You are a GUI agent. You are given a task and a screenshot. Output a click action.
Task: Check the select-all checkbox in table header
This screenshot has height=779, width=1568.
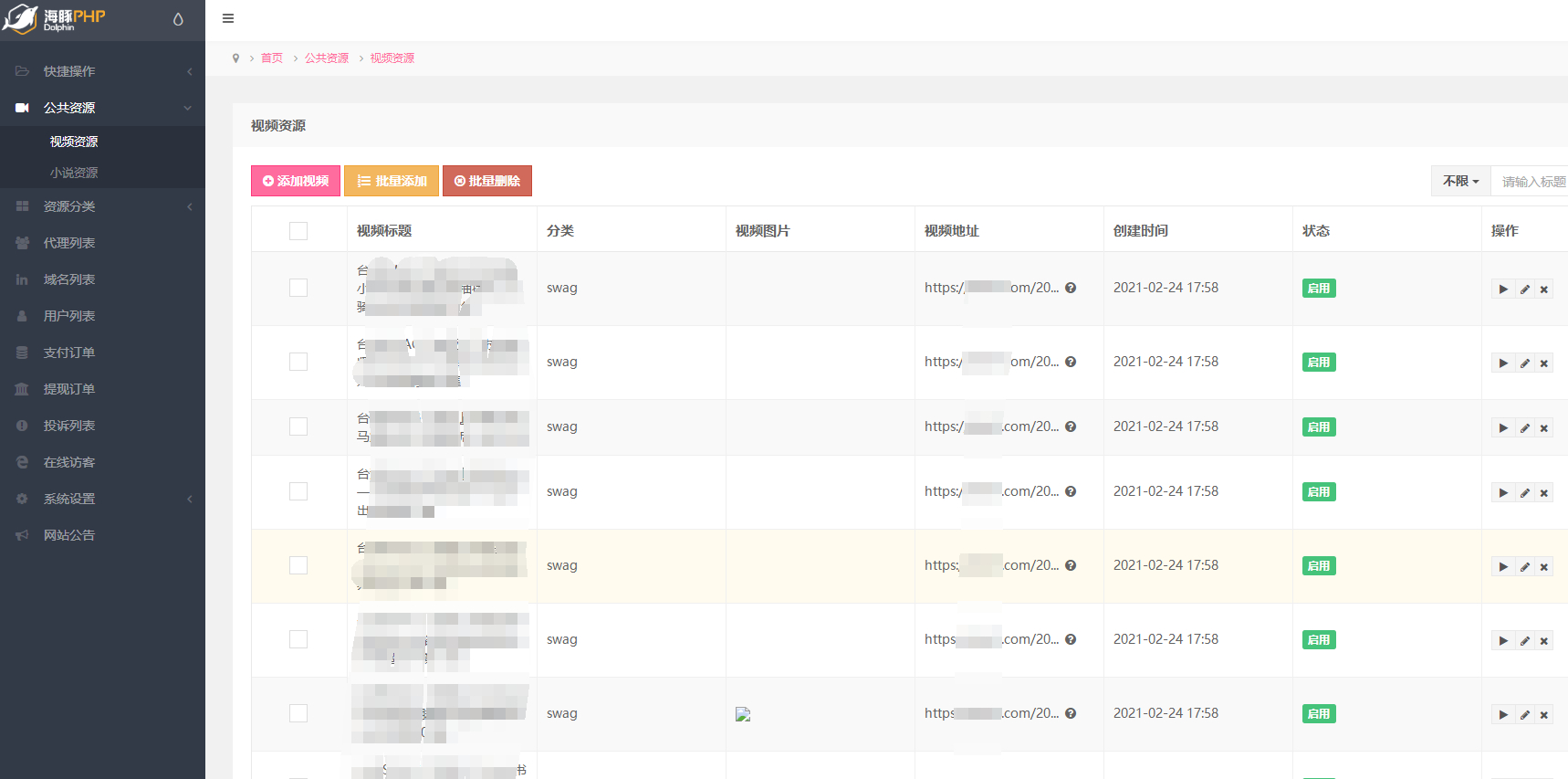click(x=298, y=231)
